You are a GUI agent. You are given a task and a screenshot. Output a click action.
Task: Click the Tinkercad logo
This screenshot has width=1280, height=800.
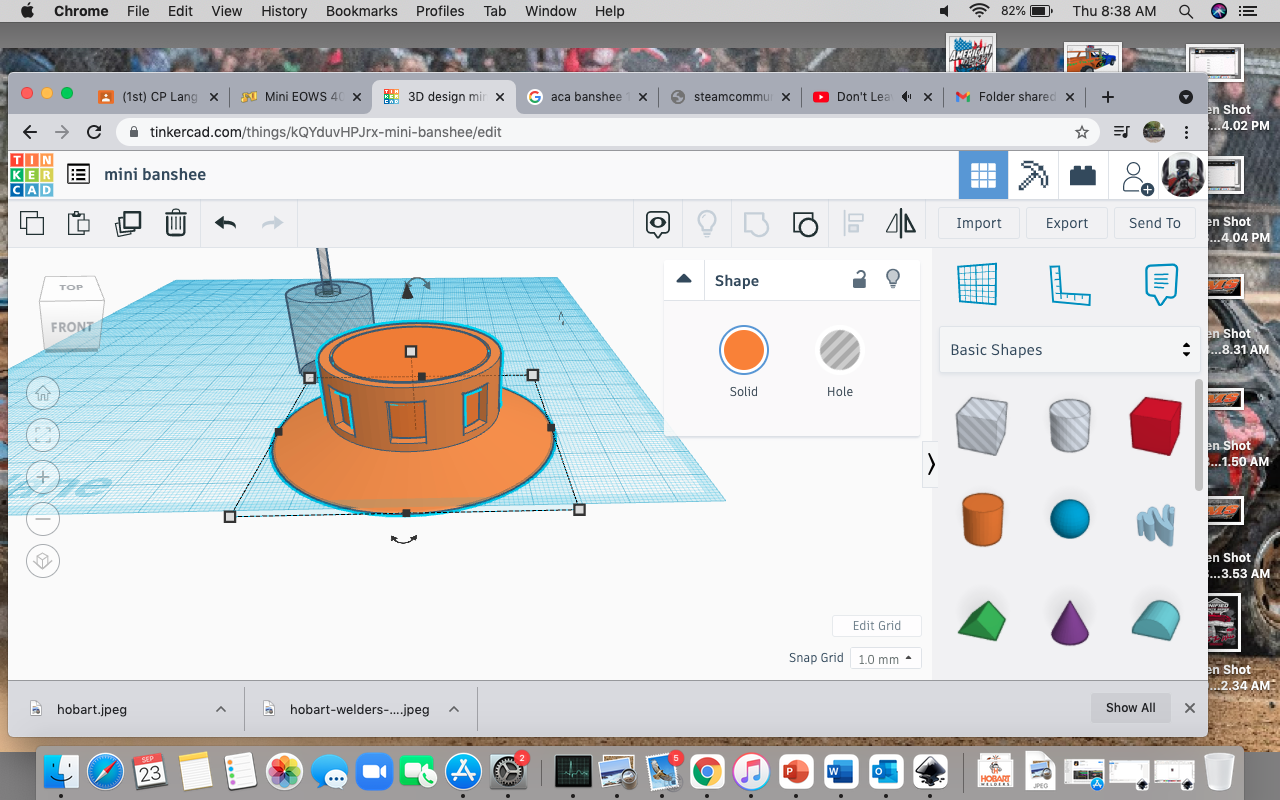(x=31, y=174)
